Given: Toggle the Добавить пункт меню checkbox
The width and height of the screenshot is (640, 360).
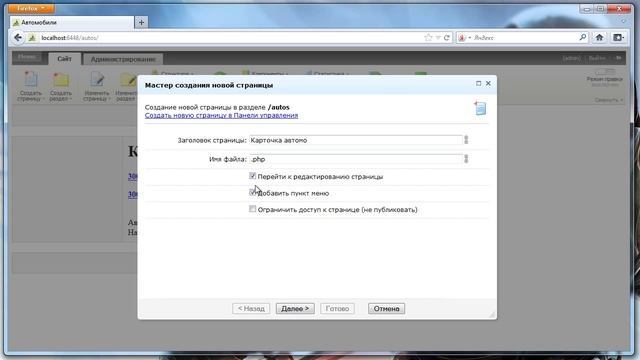Looking at the screenshot, I should pyautogui.click(x=253, y=192).
